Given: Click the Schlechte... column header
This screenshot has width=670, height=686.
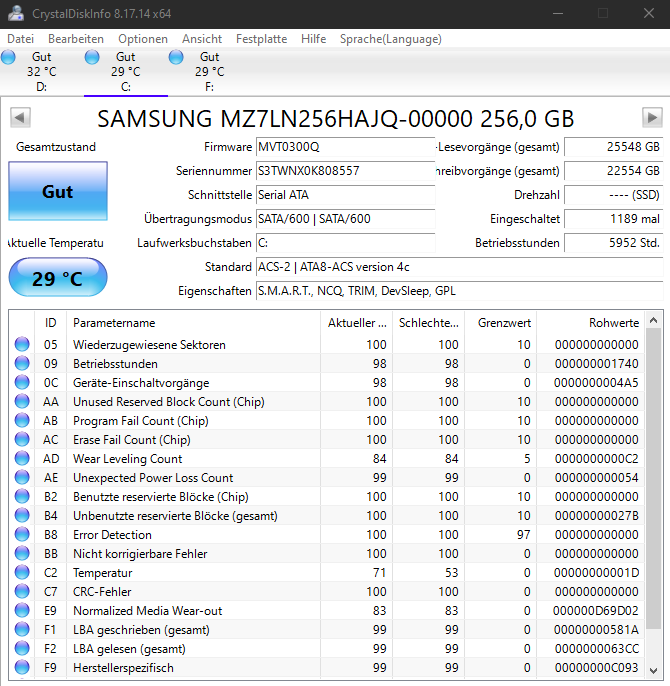Looking at the screenshot, I should (x=429, y=323).
